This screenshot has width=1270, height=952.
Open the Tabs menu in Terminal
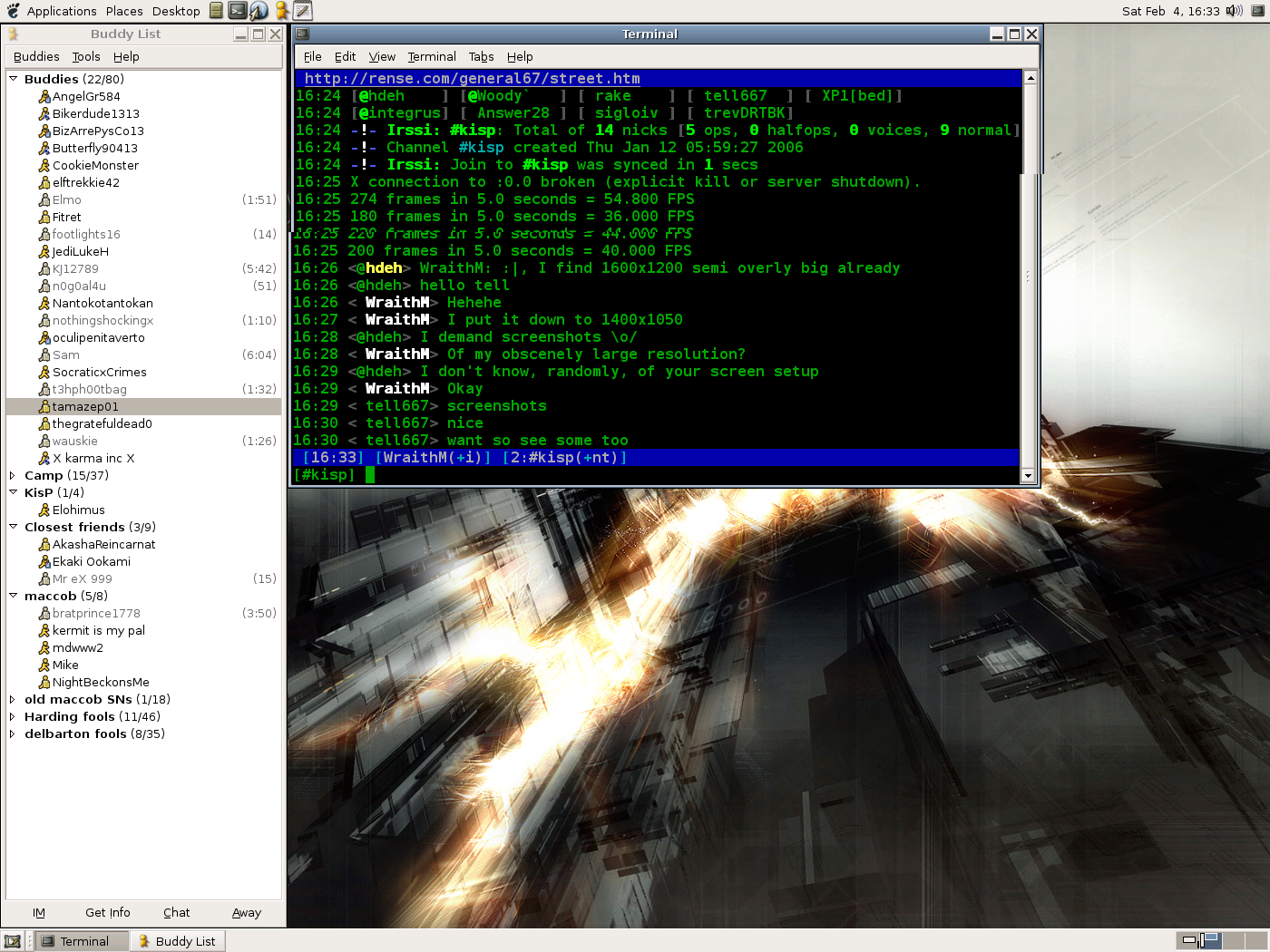coord(481,56)
